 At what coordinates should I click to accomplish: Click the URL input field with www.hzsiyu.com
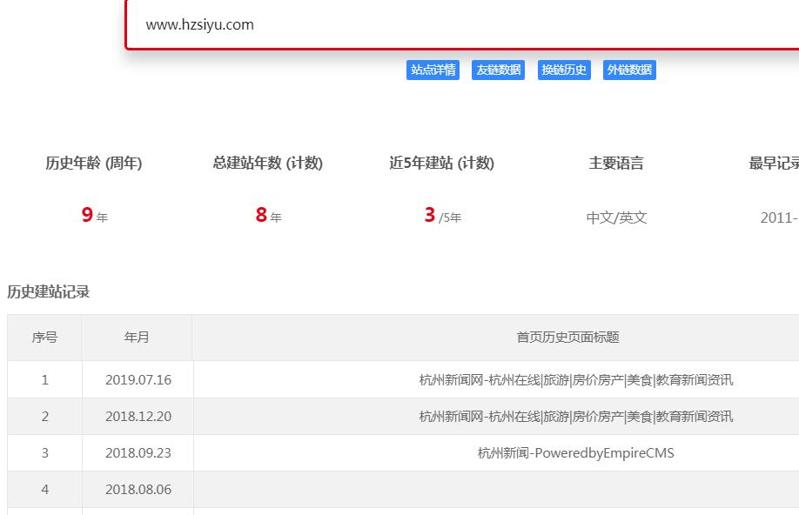[x=460, y=25]
